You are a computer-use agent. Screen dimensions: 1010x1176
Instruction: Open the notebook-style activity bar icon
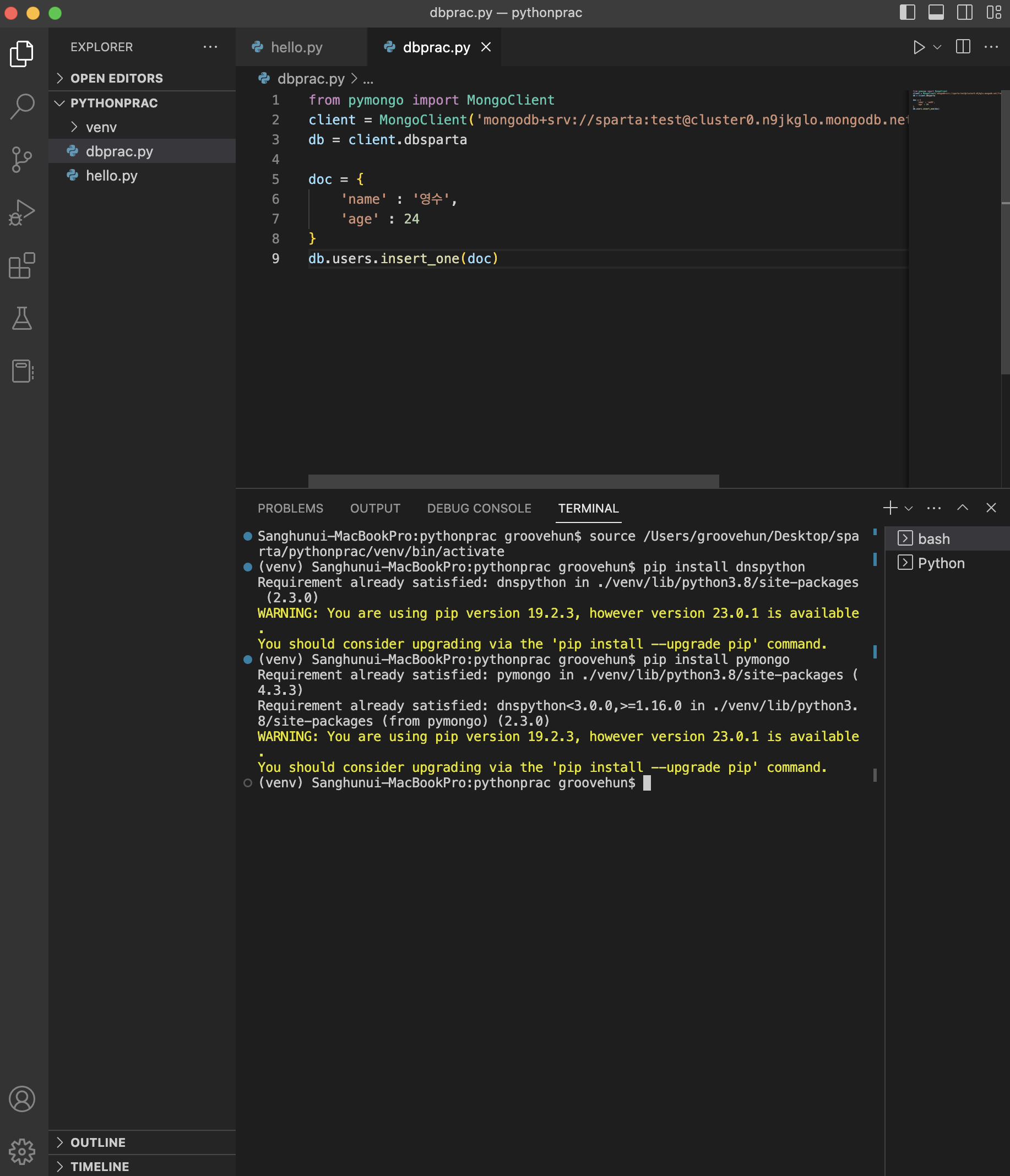tap(22, 371)
